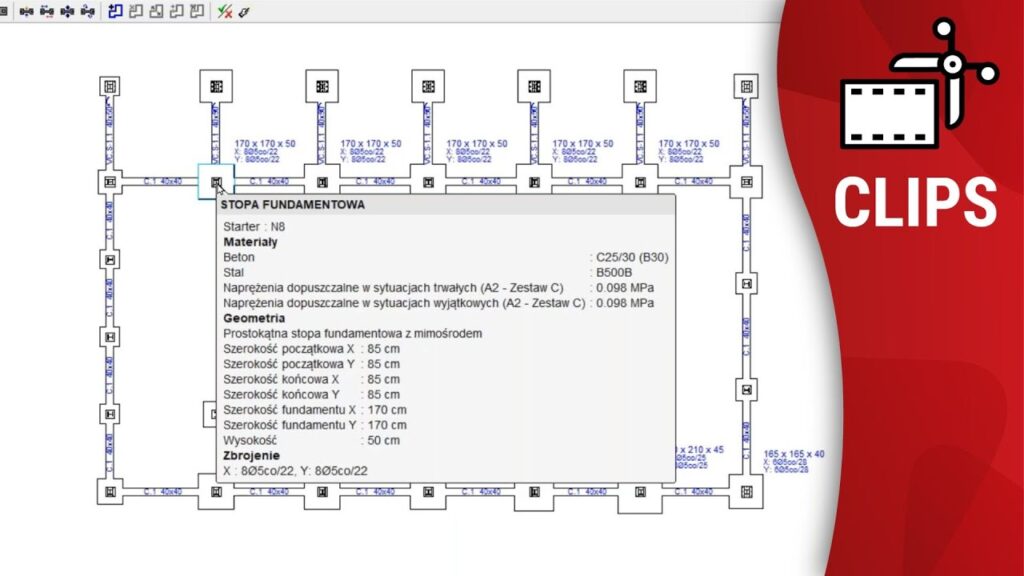Click "C.1 40x40" beam label right of highlighted footing

pos(269,181)
